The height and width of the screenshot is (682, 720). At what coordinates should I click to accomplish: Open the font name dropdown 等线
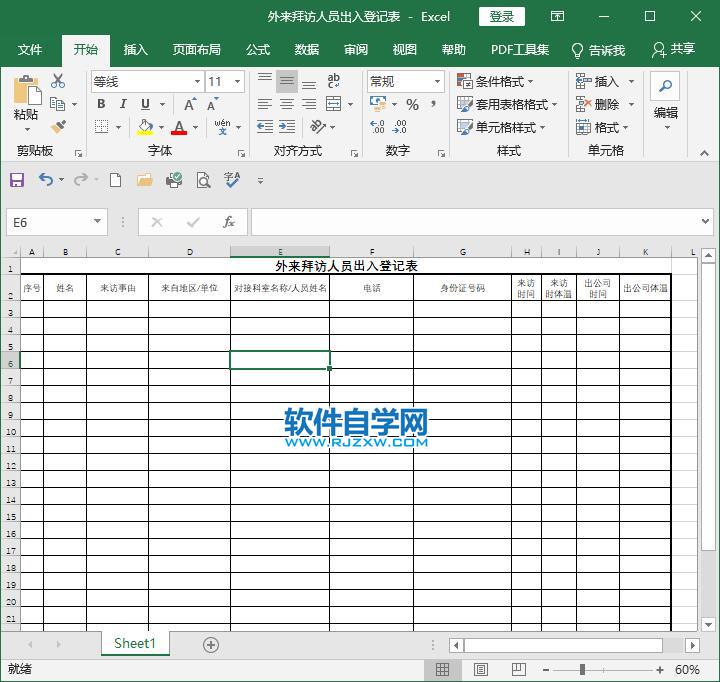coord(197,82)
